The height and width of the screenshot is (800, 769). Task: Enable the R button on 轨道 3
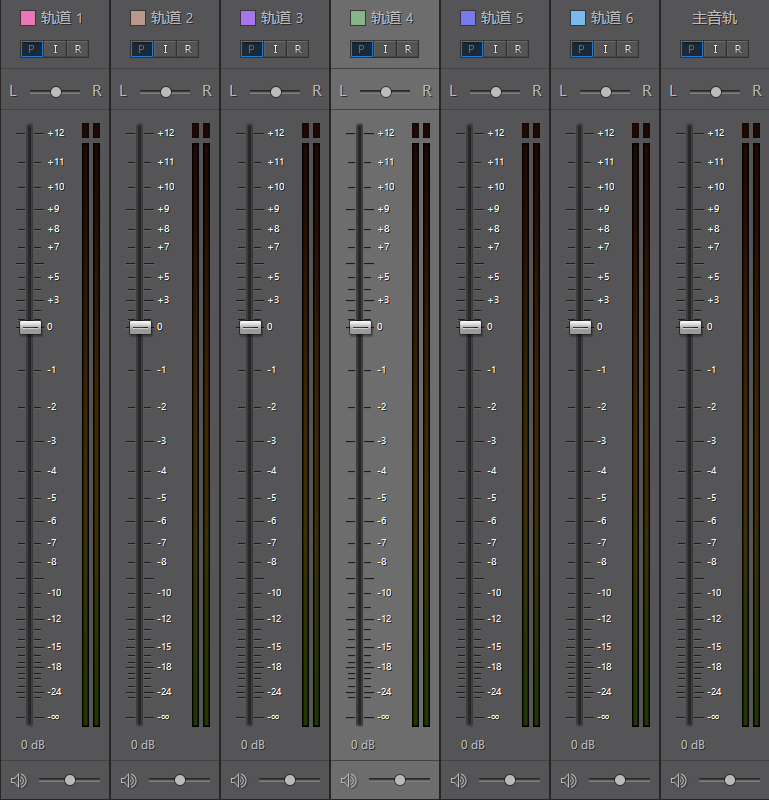297,48
